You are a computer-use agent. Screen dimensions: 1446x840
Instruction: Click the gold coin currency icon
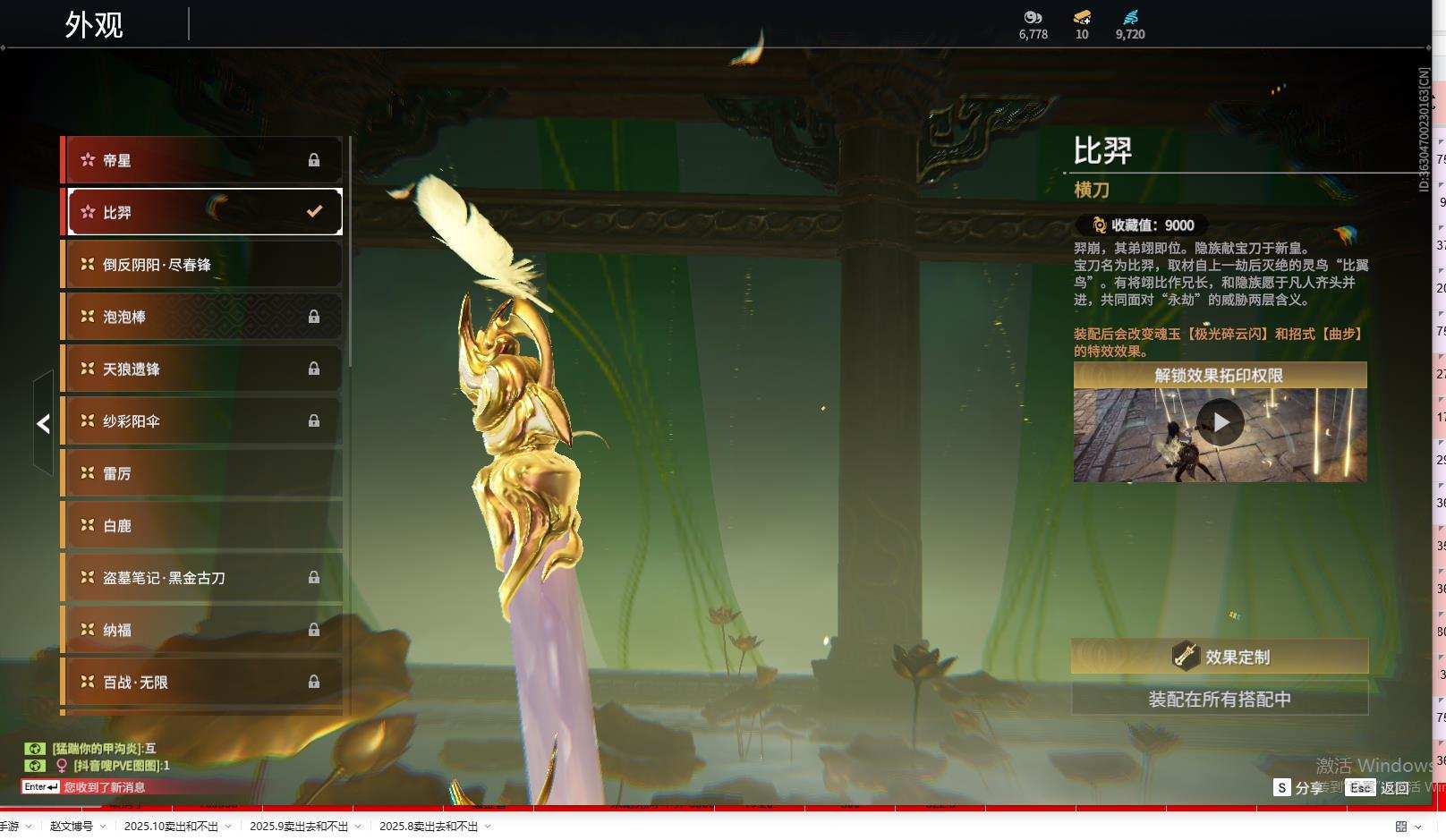[1033, 17]
